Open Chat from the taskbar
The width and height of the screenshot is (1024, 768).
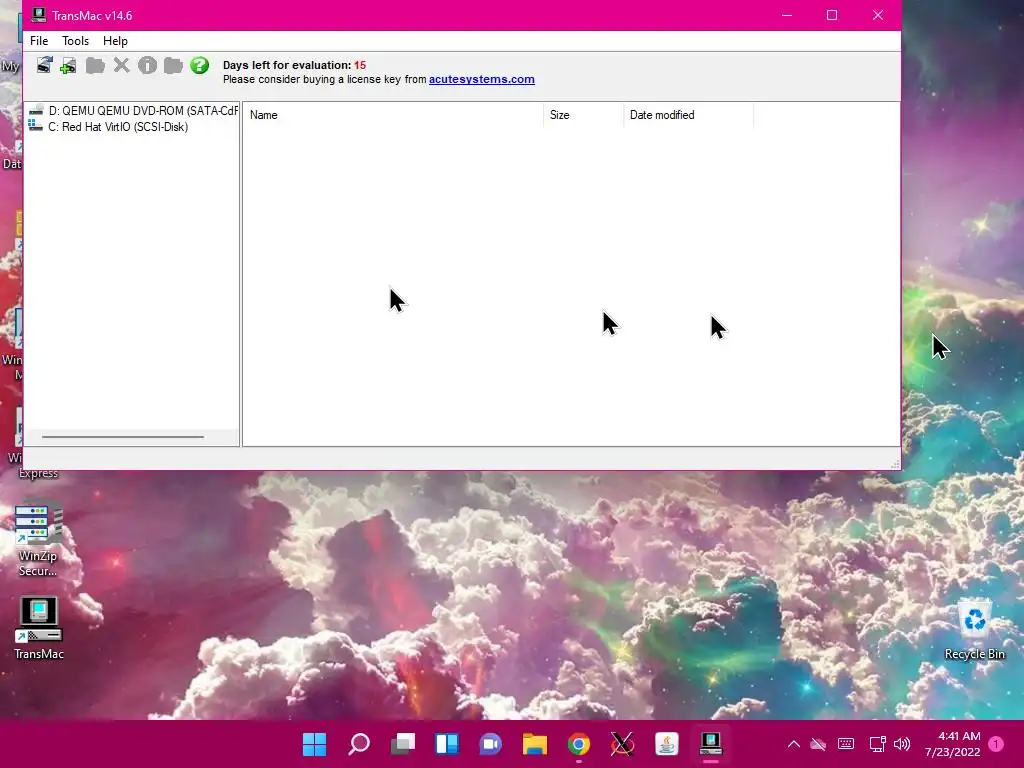[x=490, y=744]
